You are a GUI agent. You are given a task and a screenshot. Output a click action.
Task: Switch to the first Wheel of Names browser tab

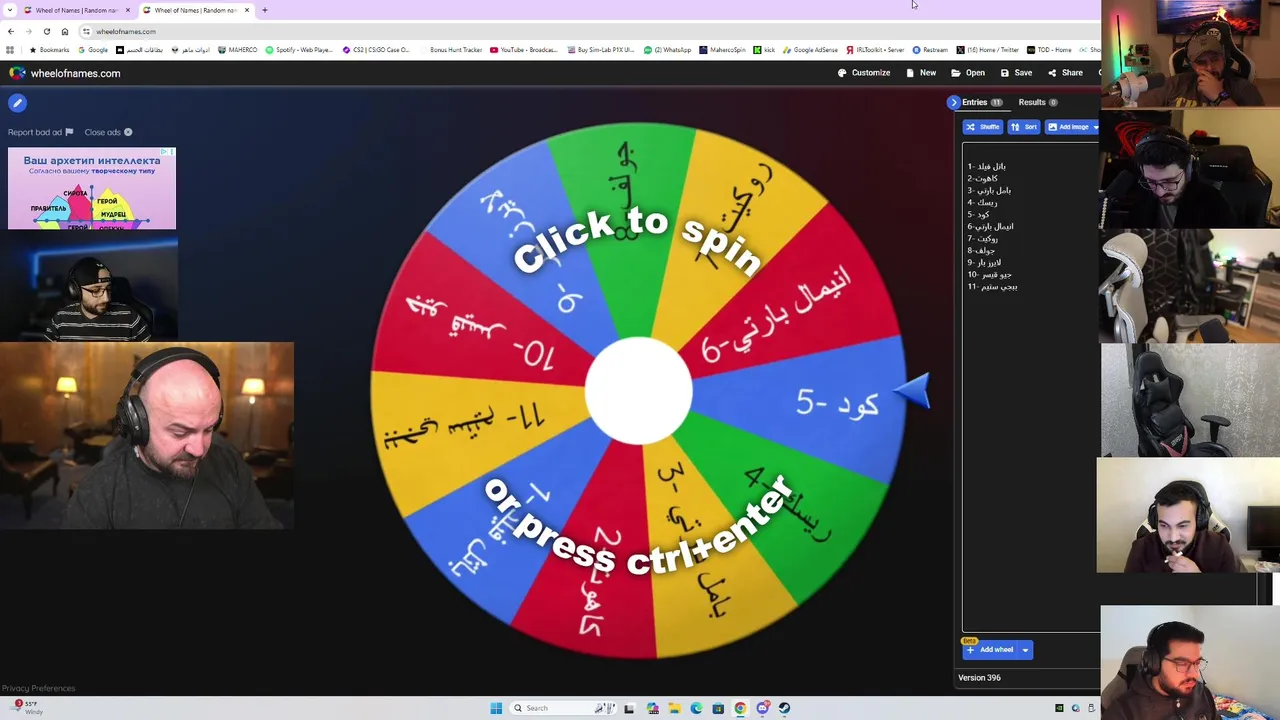tap(76, 10)
